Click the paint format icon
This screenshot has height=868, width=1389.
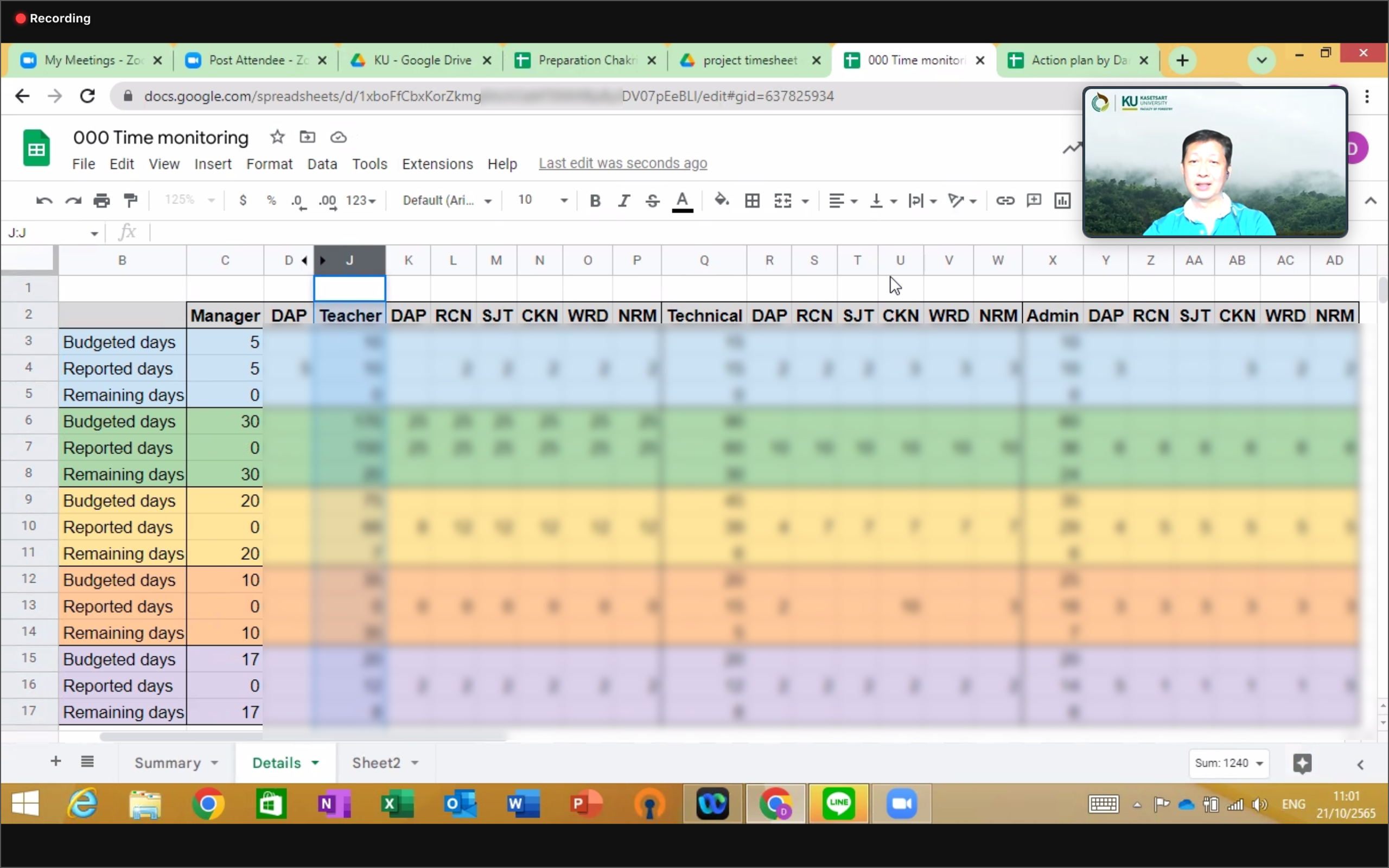[131, 200]
